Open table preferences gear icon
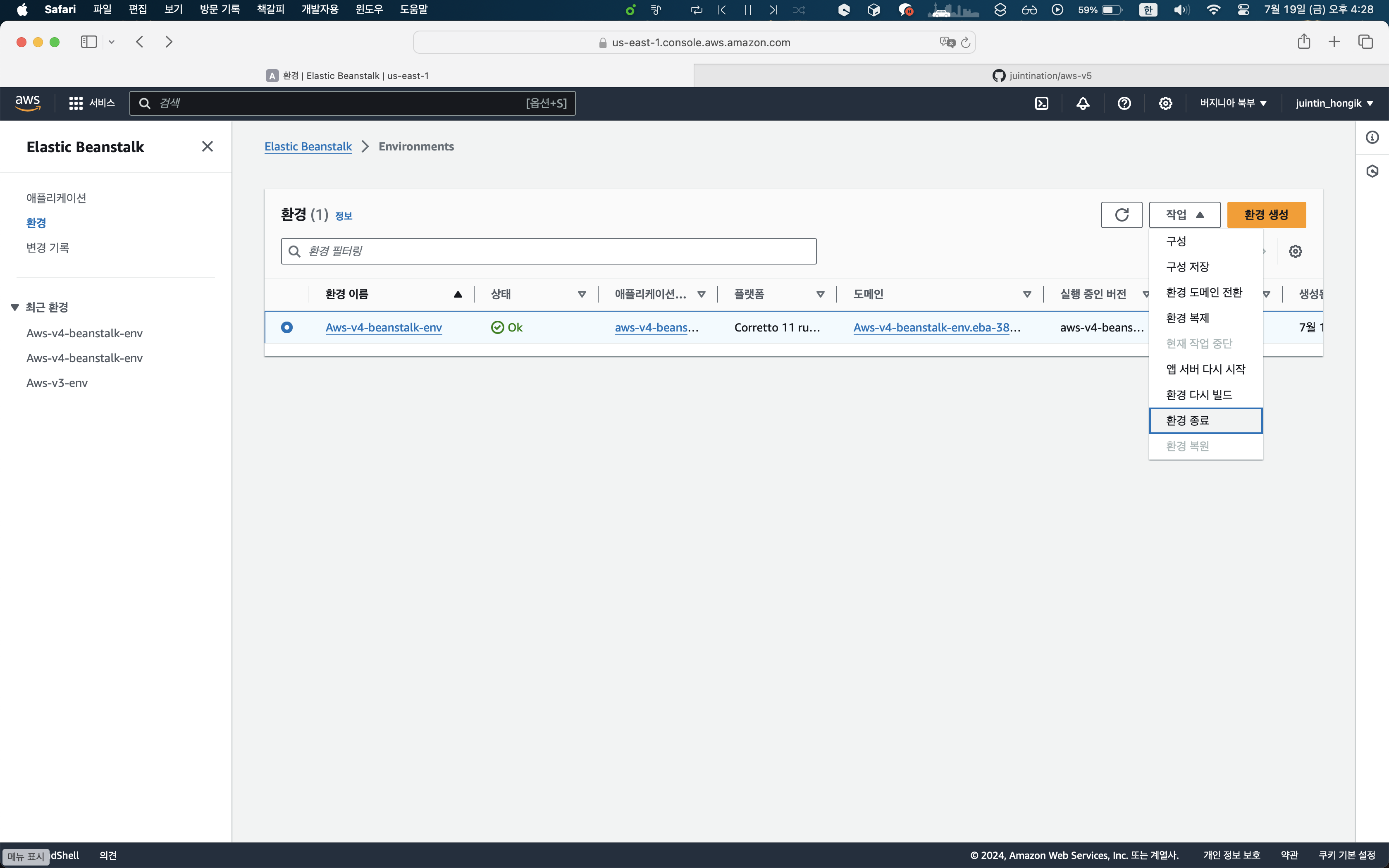Image resolution: width=1389 pixels, height=868 pixels. 1295,251
